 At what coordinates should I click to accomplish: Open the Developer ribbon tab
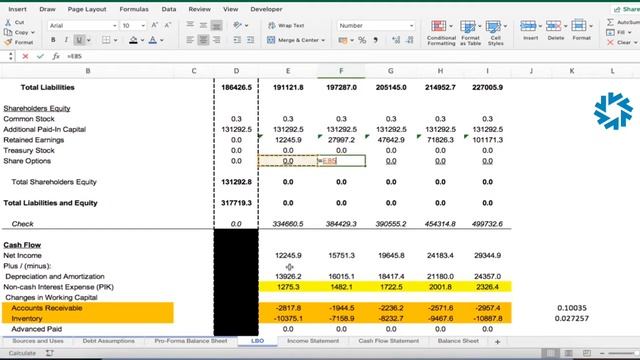point(266,9)
